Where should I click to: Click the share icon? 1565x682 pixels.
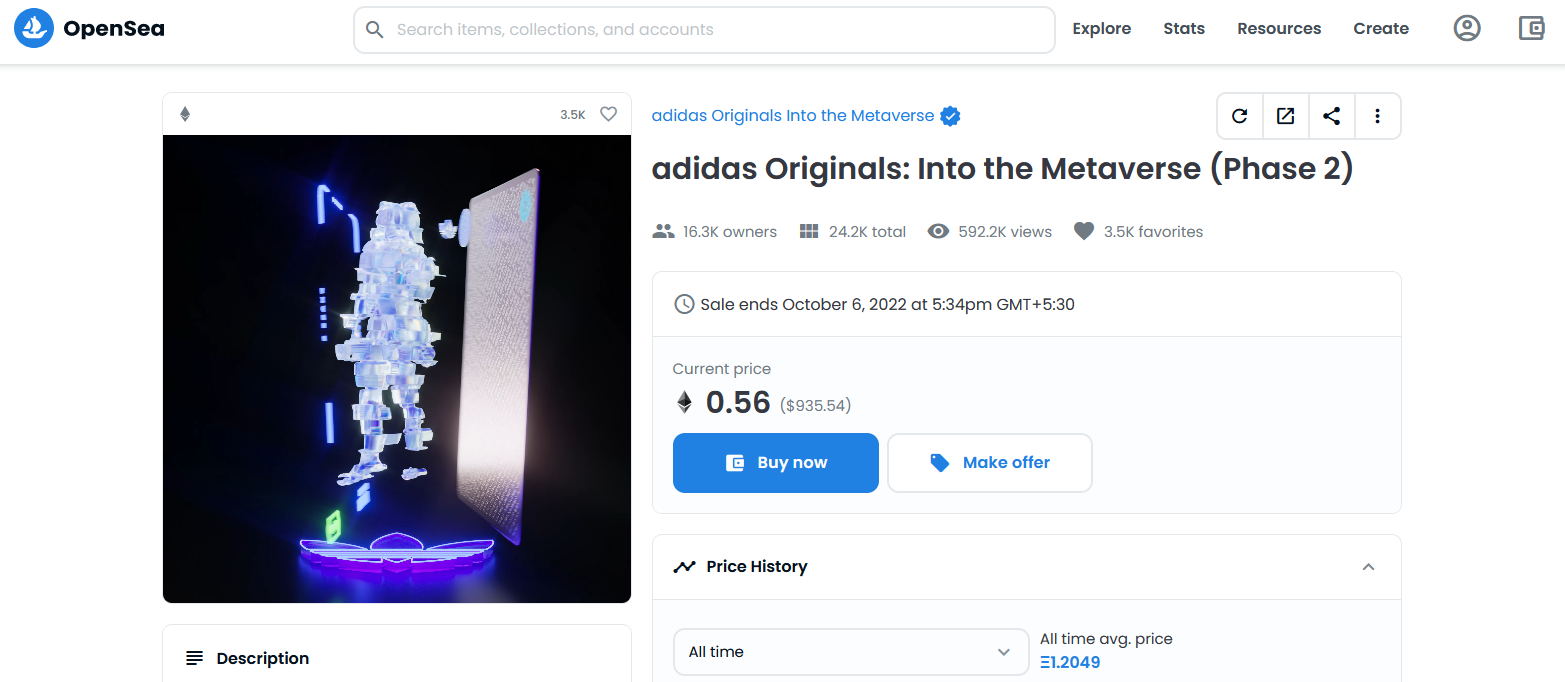click(1332, 116)
